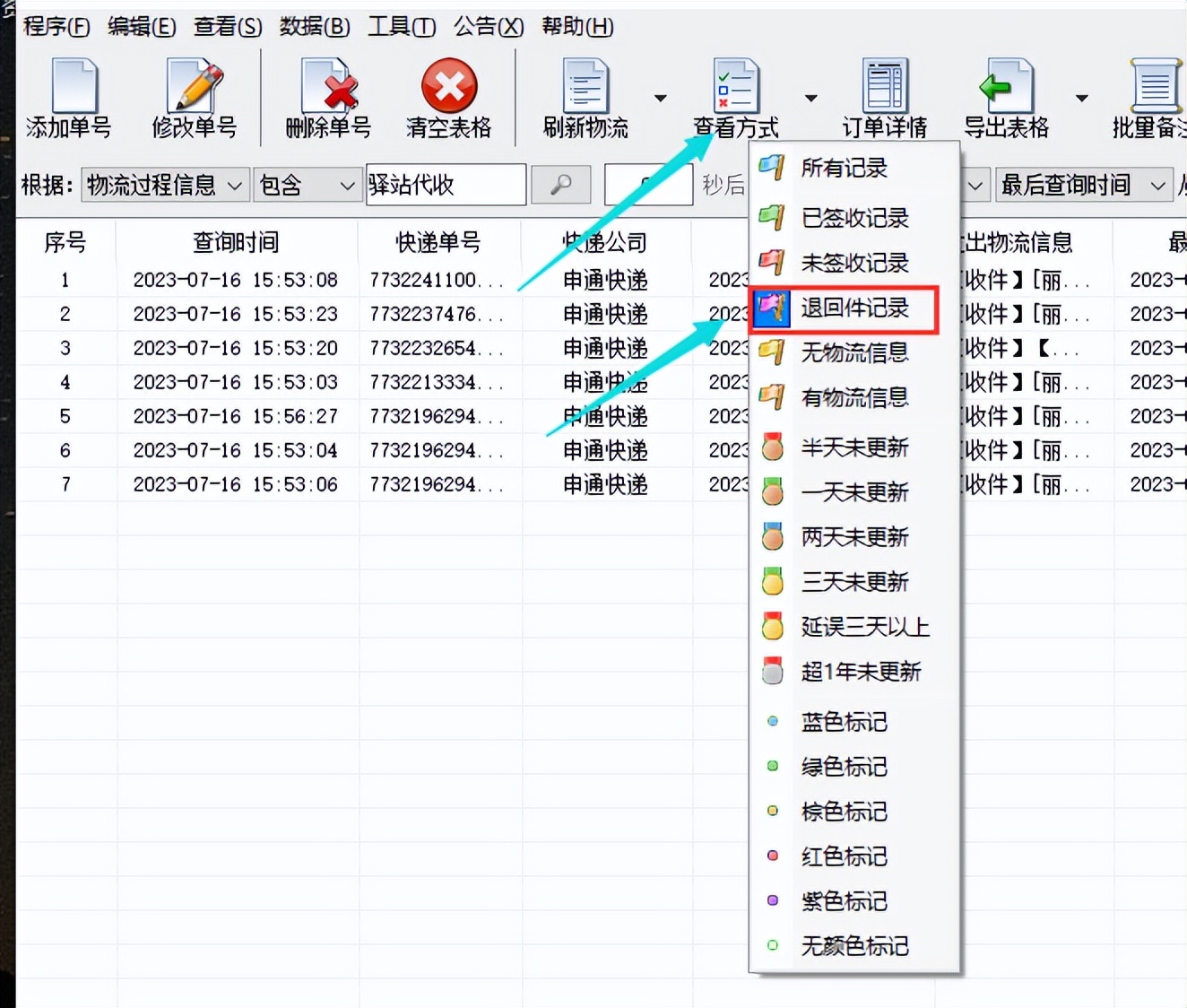Choose 三天未更新 filter entry
The width and height of the screenshot is (1187, 1008).
pyautogui.click(x=853, y=581)
